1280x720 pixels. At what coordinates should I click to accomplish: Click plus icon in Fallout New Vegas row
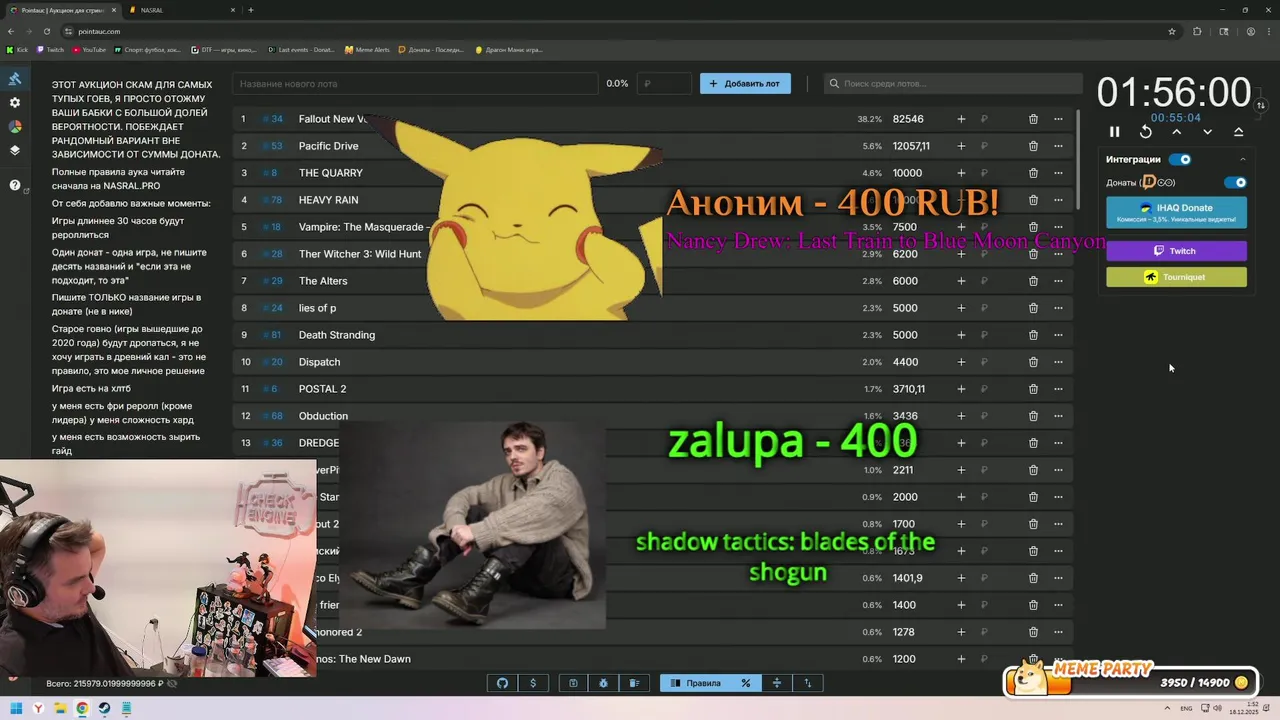tap(961, 119)
